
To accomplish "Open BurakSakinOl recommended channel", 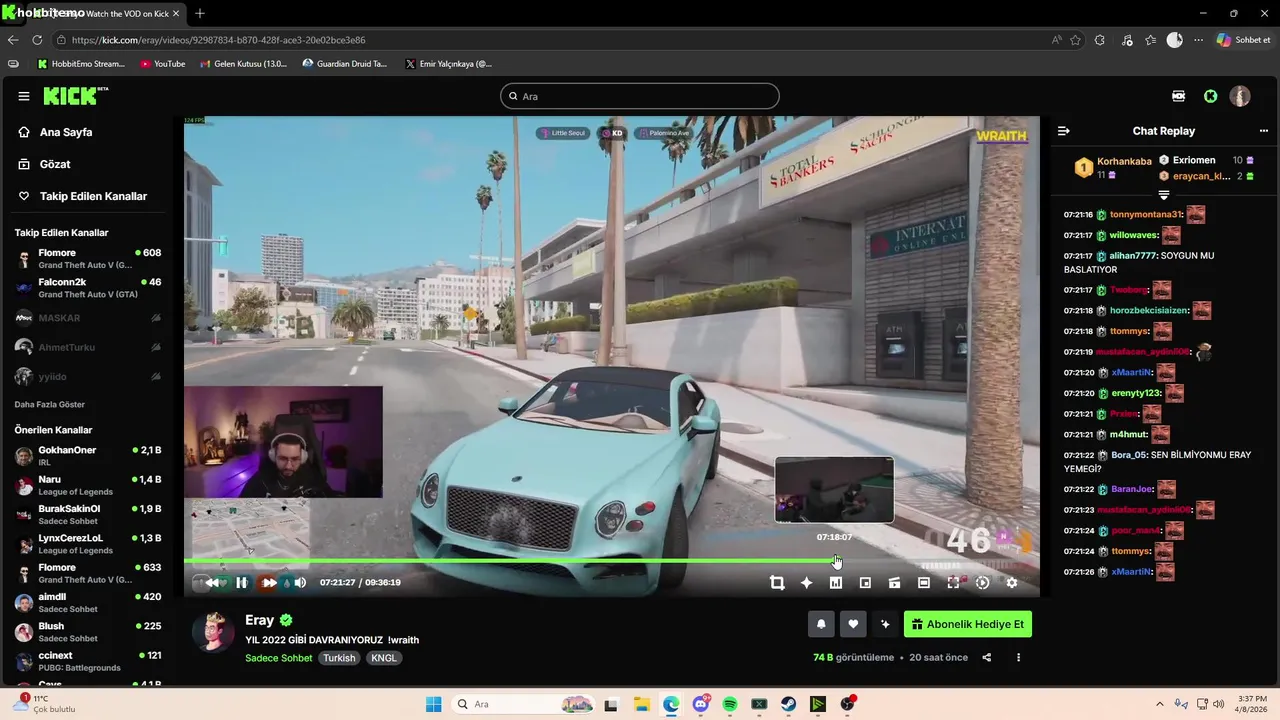I will pos(88,515).
